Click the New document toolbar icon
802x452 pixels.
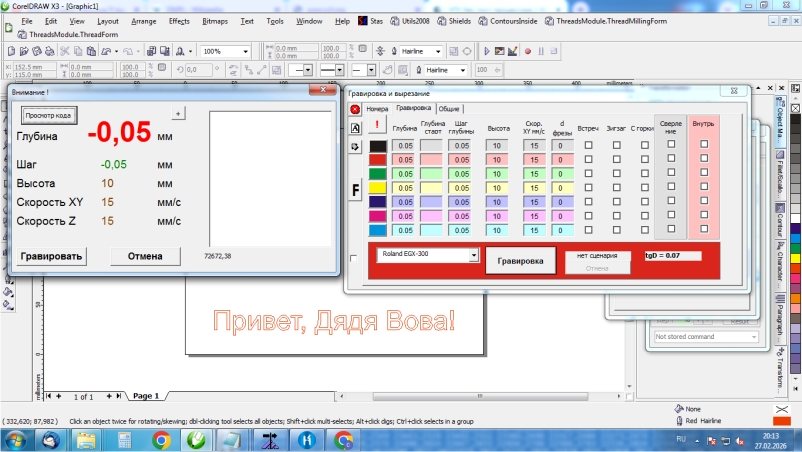tap(10, 51)
